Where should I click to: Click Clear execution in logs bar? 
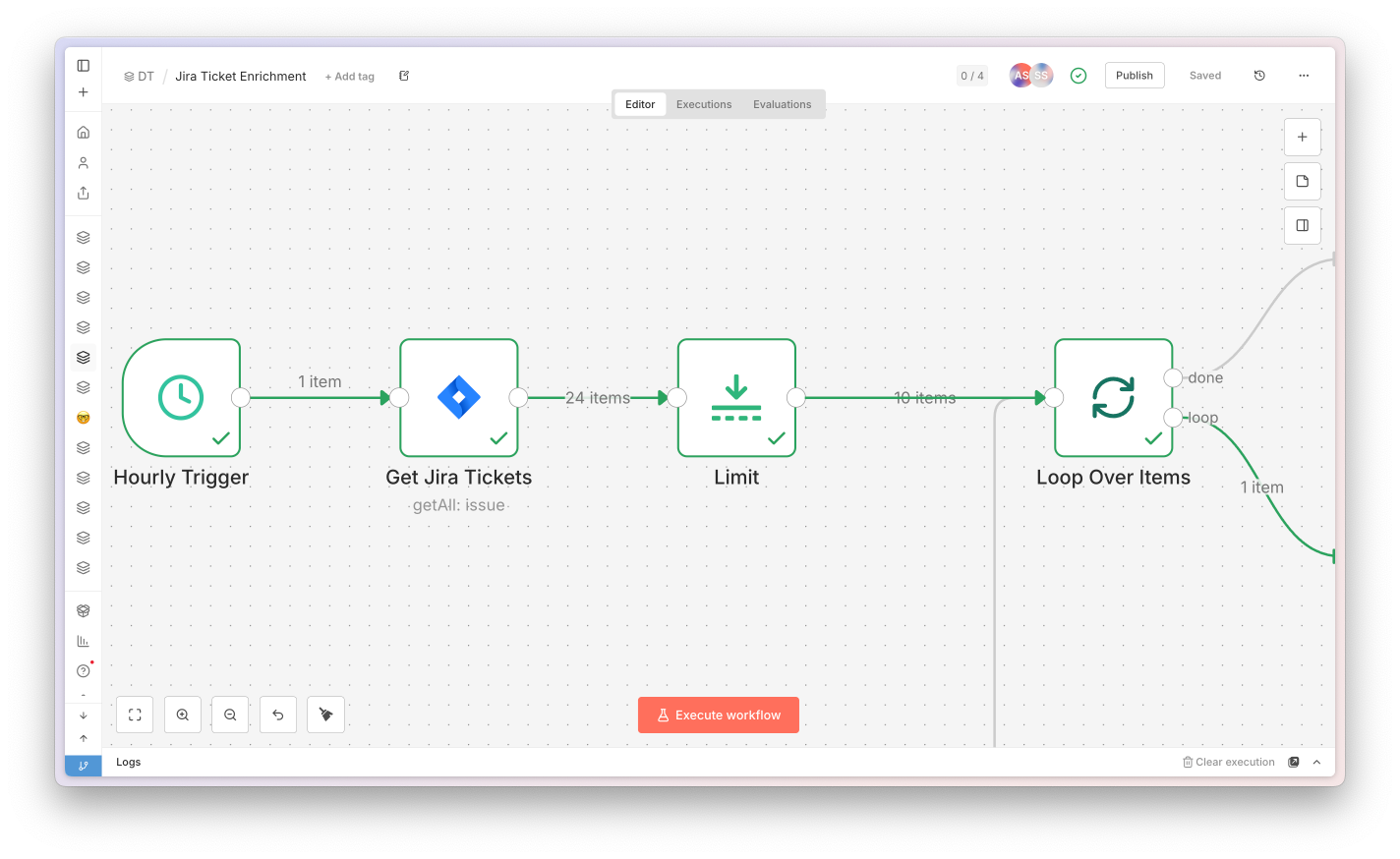click(x=1229, y=762)
